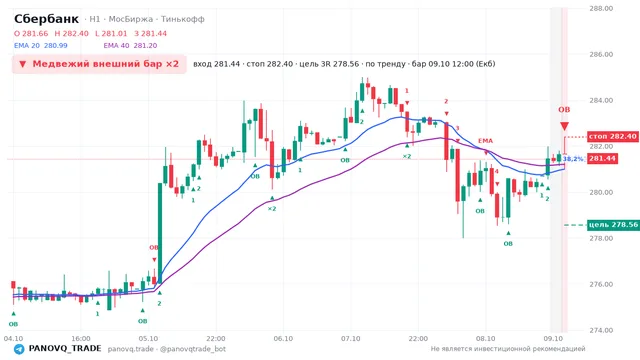Viewport: 640px width, 360px height.
Task: Click the red EMA signal marker
Action: (486, 141)
